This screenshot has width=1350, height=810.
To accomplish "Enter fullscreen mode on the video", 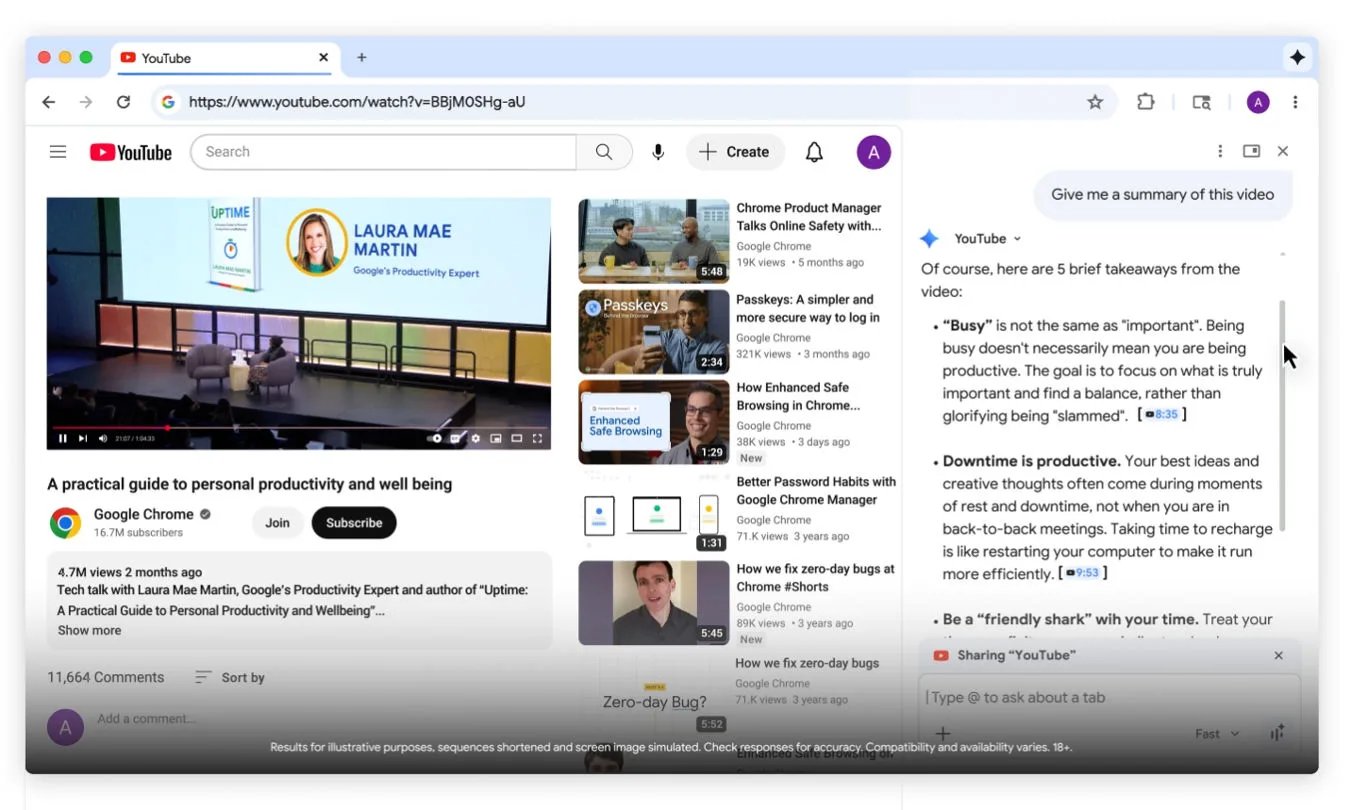I will 537,438.
